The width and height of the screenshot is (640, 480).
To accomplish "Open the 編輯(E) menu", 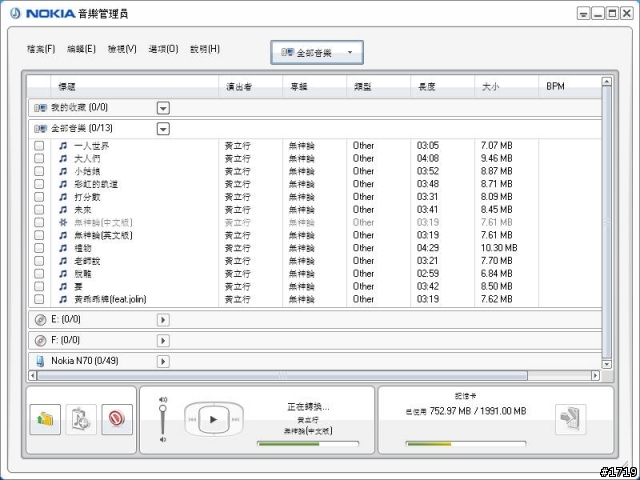I will tap(81, 49).
